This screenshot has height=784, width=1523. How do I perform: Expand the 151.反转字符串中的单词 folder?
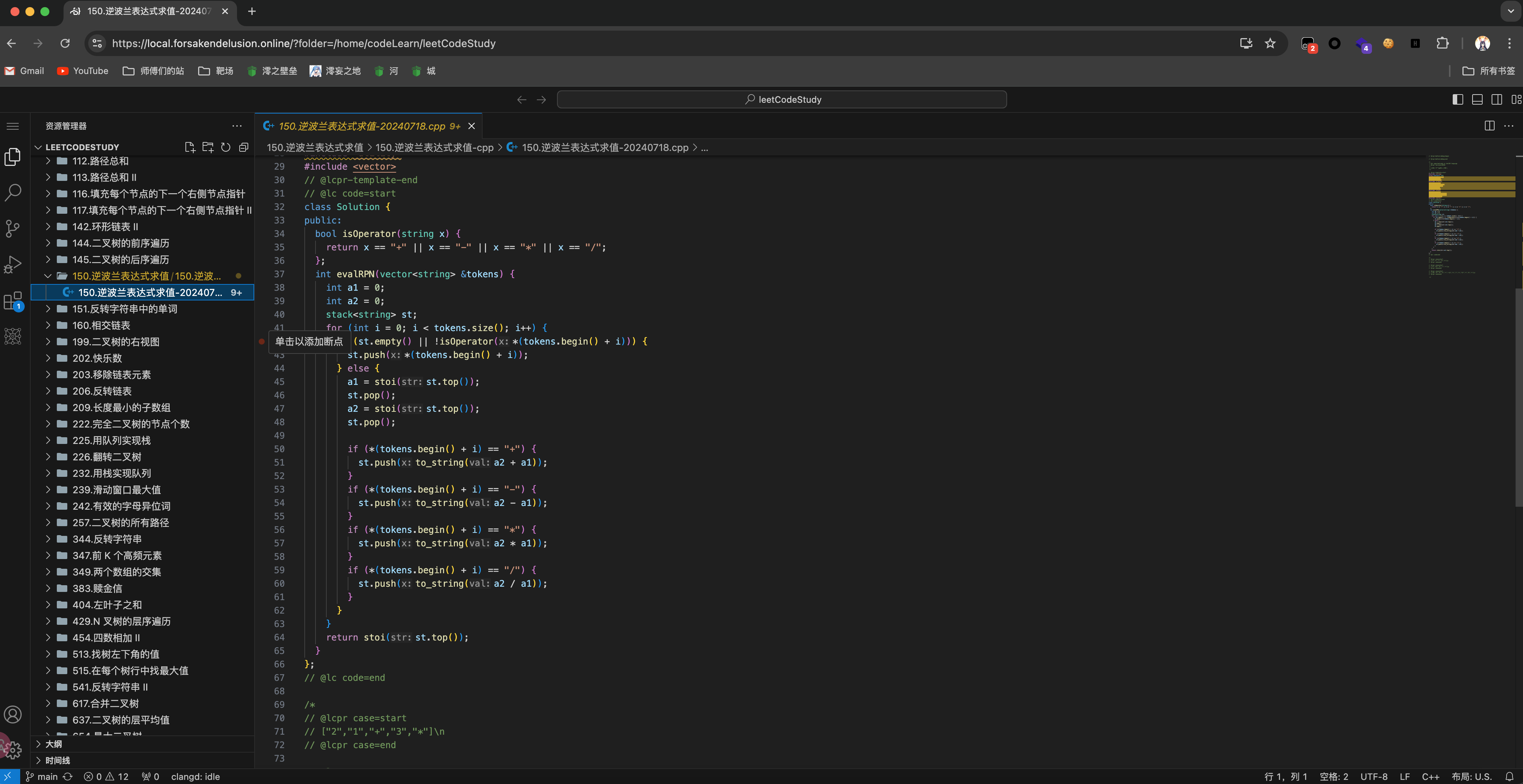tap(125, 309)
